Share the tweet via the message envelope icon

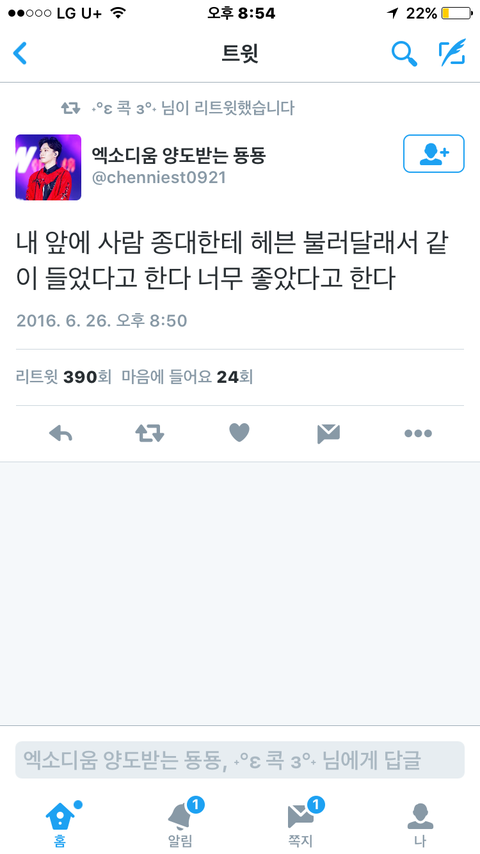[x=329, y=434]
